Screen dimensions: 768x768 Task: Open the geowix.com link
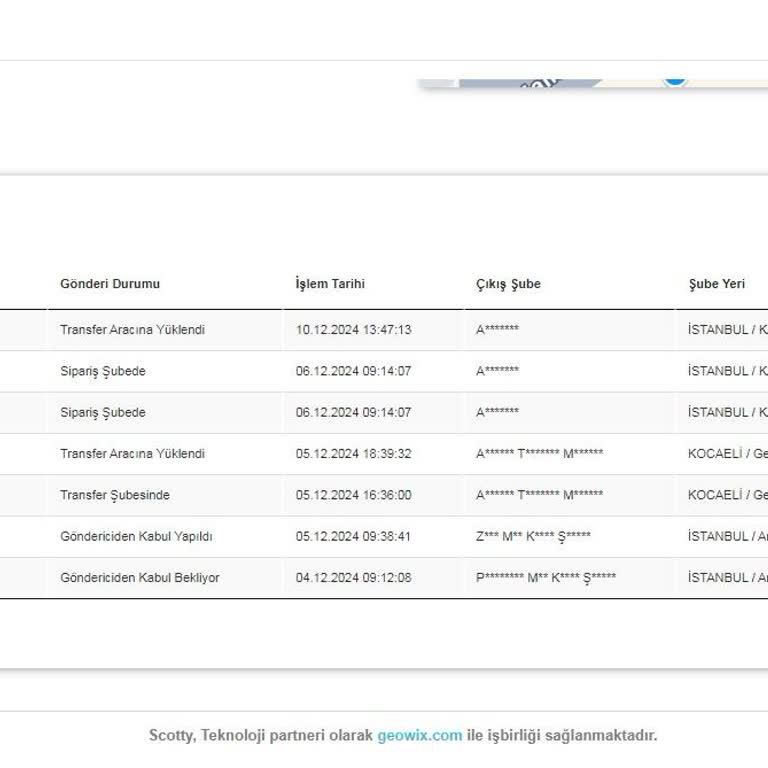[x=419, y=735]
